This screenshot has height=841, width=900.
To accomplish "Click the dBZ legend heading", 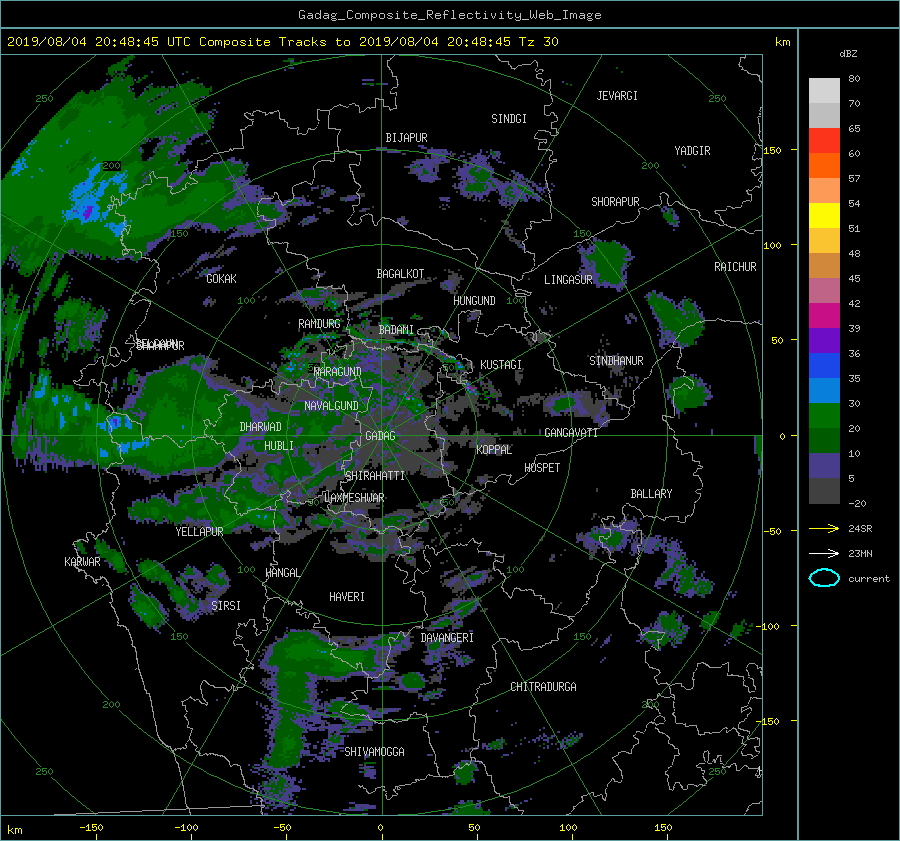I will click(x=848, y=54).
